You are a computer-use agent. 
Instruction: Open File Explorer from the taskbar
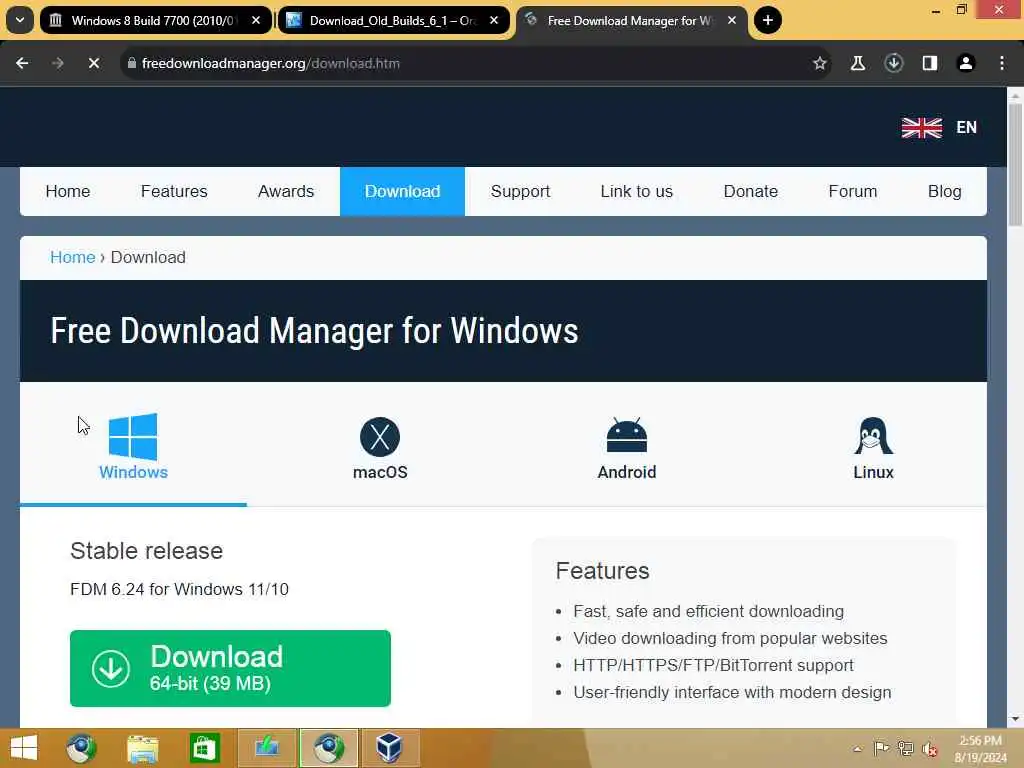(x=142, y=748)
